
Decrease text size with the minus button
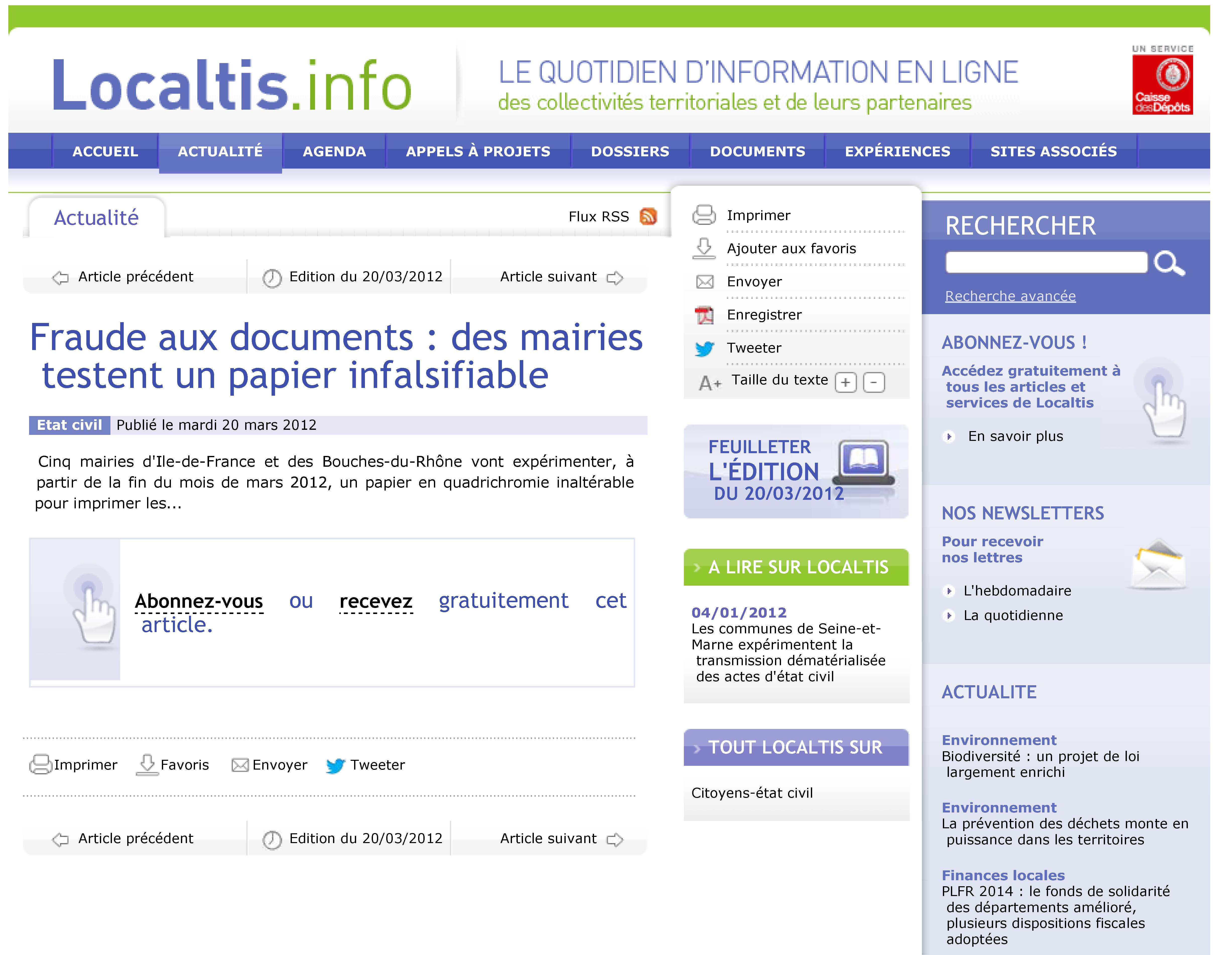pyautogui.click(x=874, y=382)
